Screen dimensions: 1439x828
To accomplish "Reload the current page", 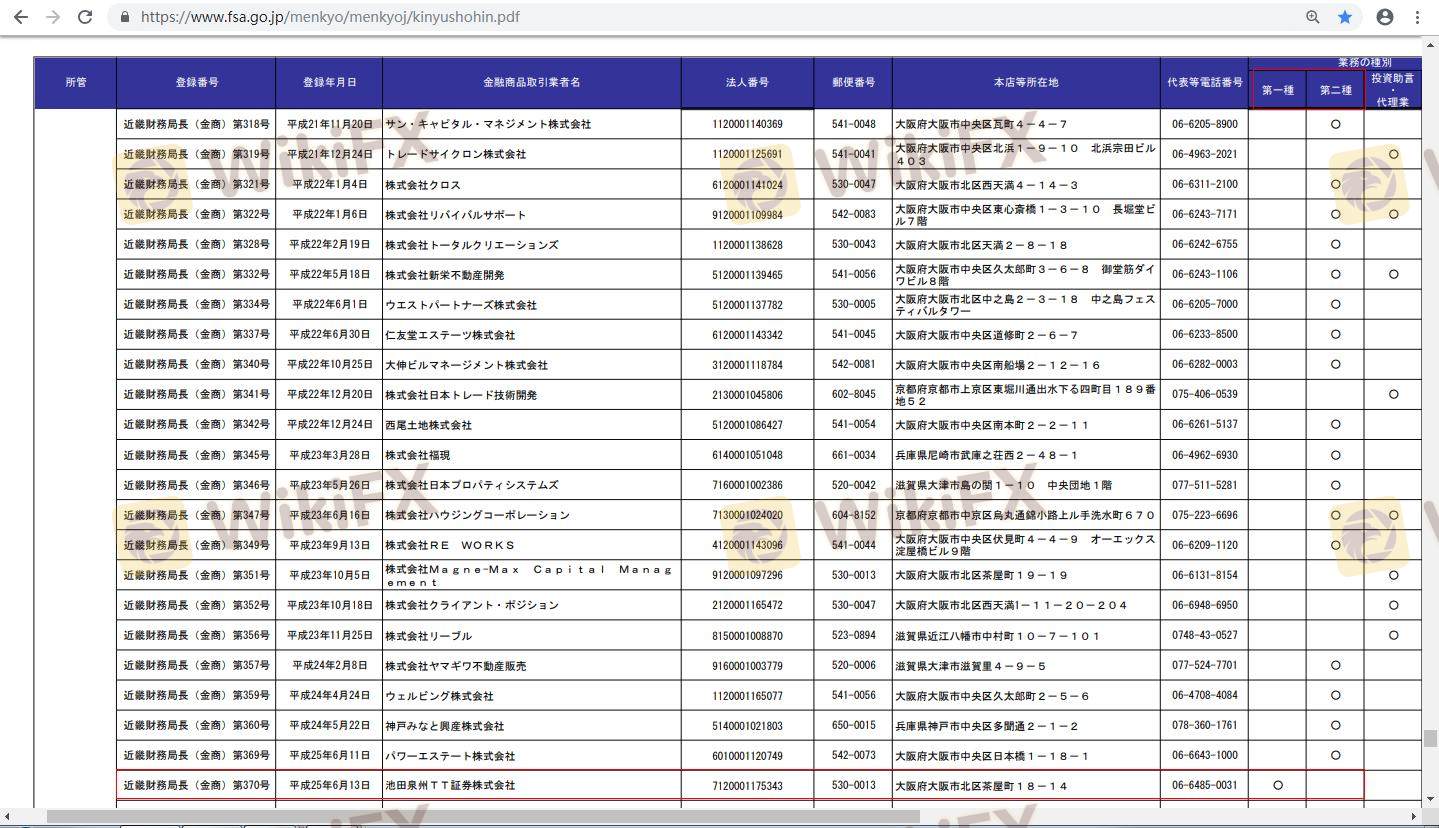I will pos(85,17).
